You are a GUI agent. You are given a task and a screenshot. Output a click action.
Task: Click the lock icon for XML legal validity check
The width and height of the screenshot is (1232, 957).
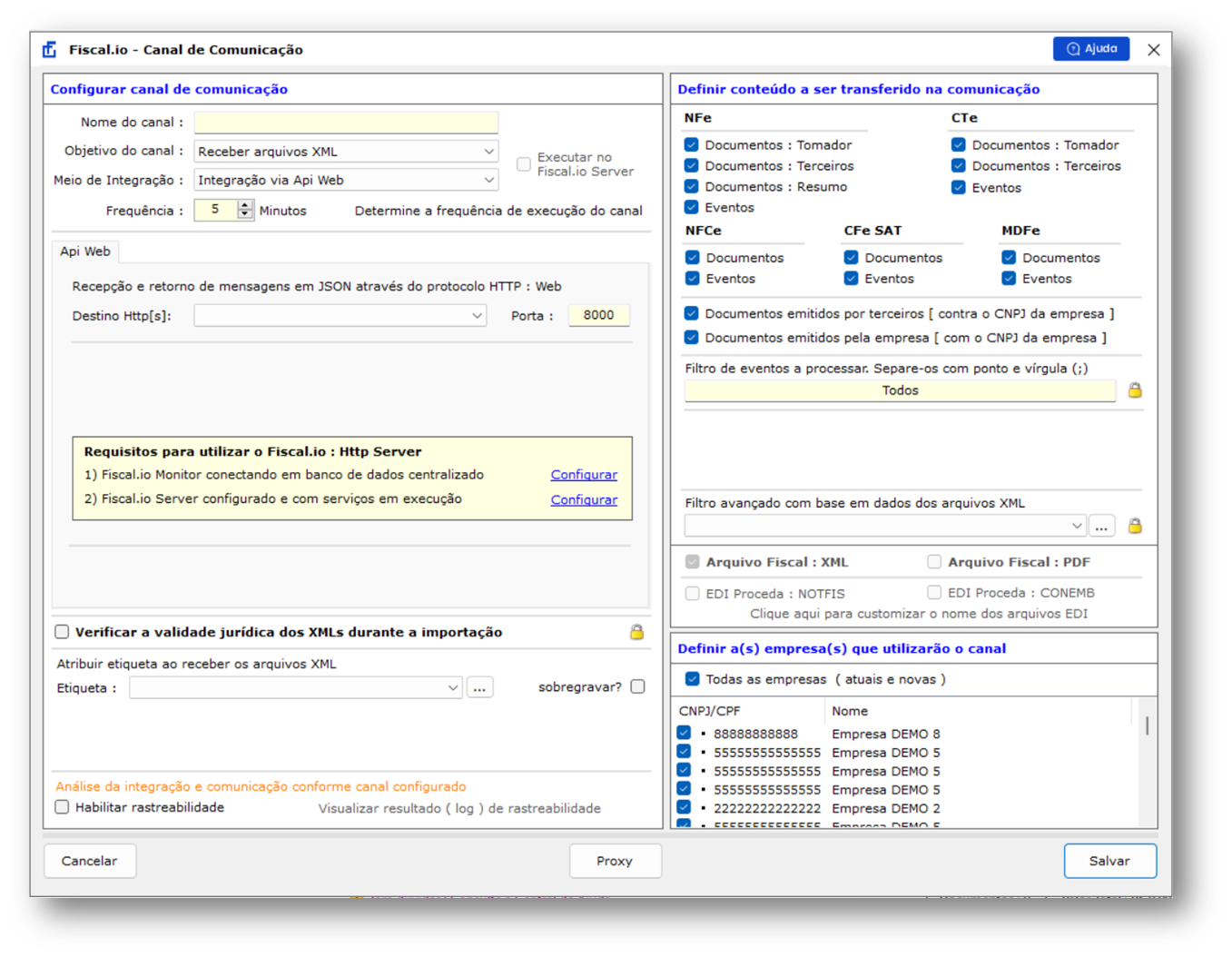637,632
